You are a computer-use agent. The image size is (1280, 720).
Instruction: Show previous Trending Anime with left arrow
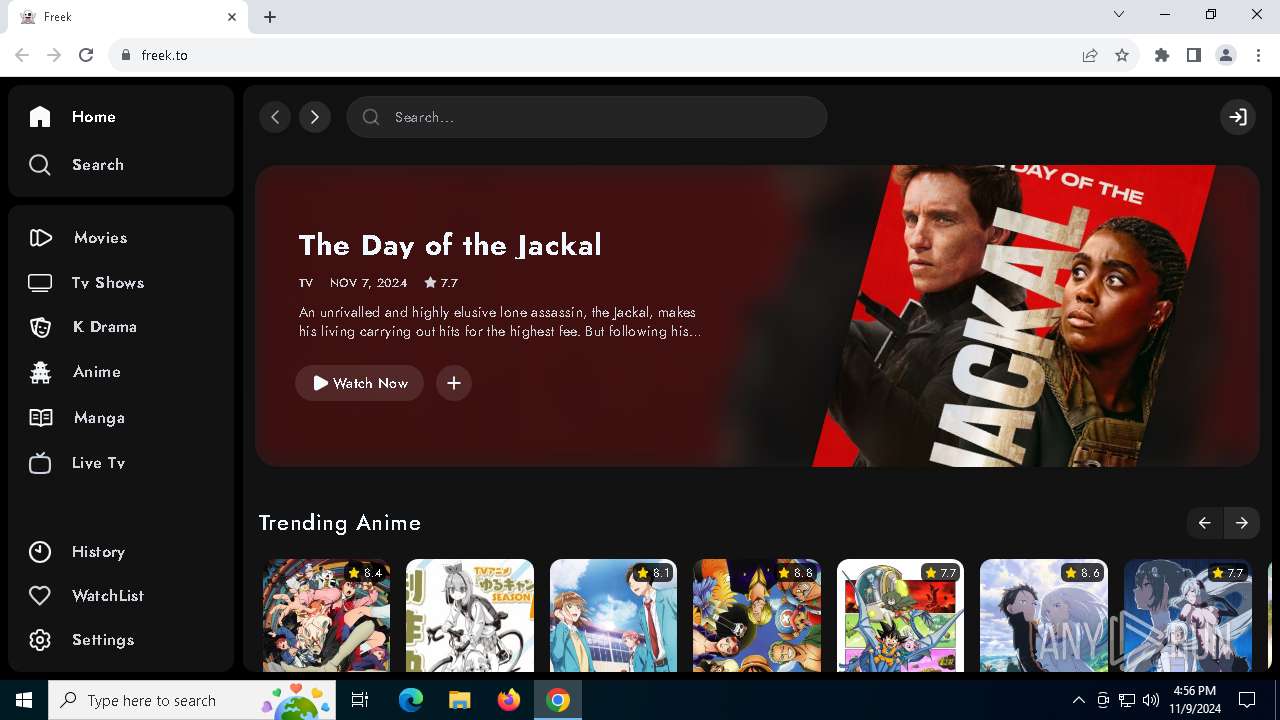coord(1205,523)
